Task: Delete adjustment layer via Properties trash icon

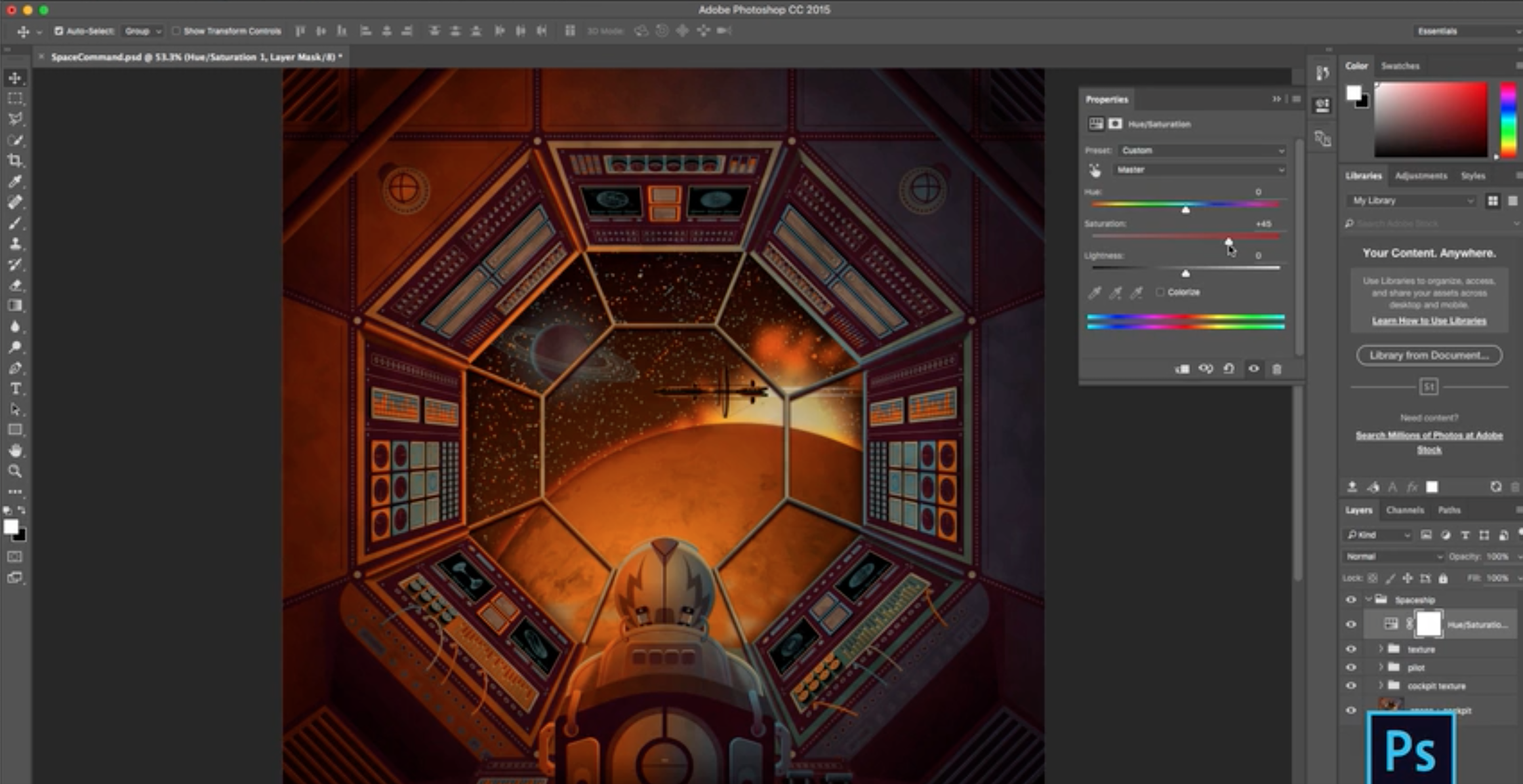Action: click(x=1276, y=369)
